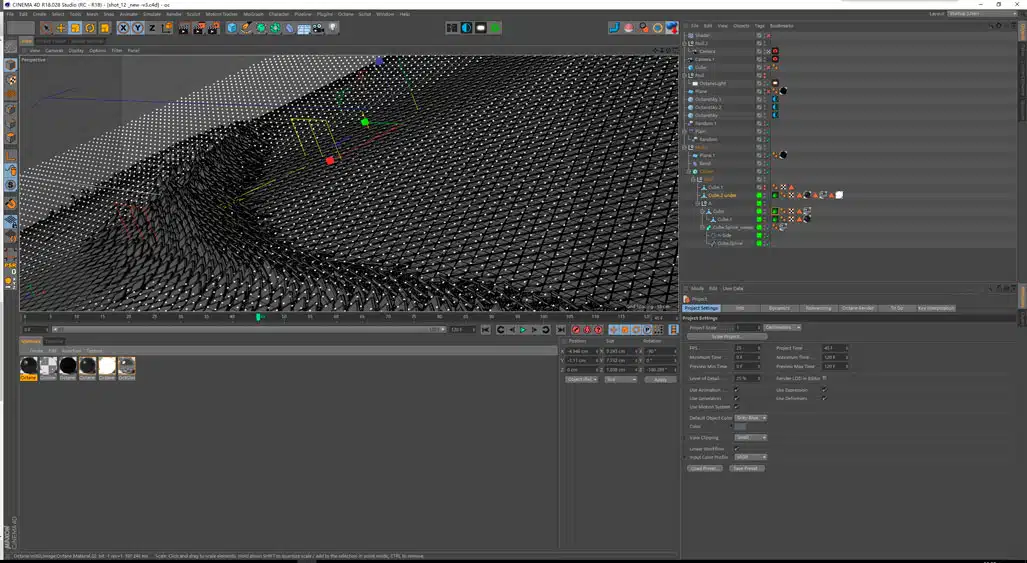Select the Move tool in top toolbar
Image resolution: width=1027 pixels, height=563 pixels.
point(60,28)
